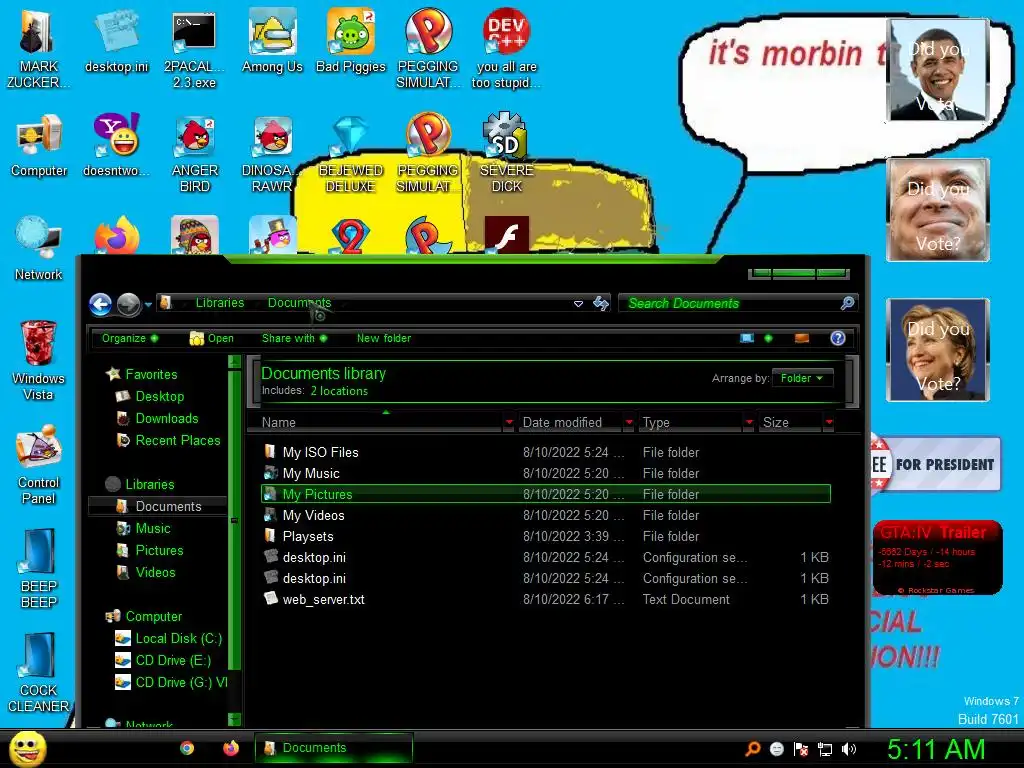Open the network tray icon
Image resolution: width=1024 pixels, height=768 pixels.
click(x=825, y=750)
